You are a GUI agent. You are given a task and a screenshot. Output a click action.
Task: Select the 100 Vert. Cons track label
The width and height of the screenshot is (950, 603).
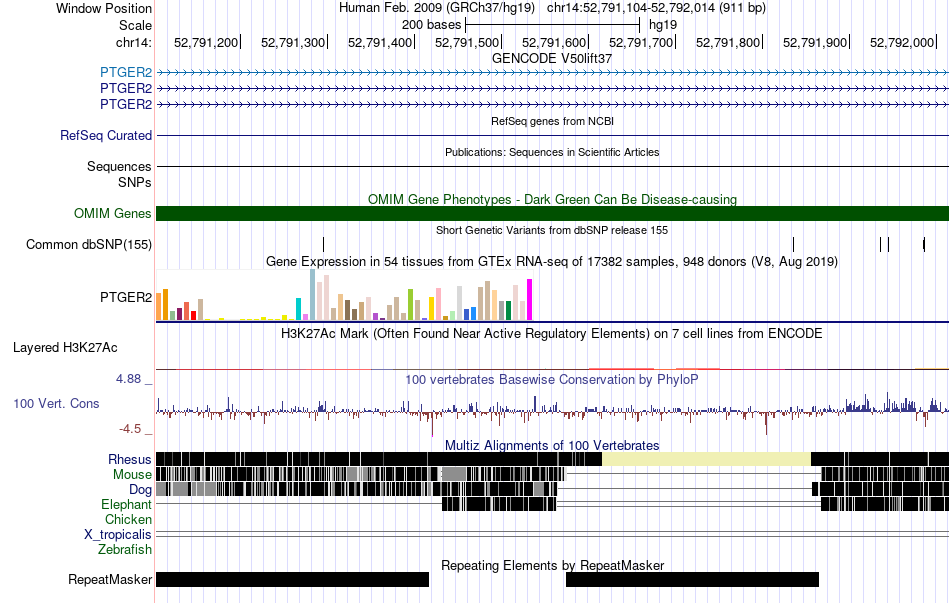click(56, 404)
